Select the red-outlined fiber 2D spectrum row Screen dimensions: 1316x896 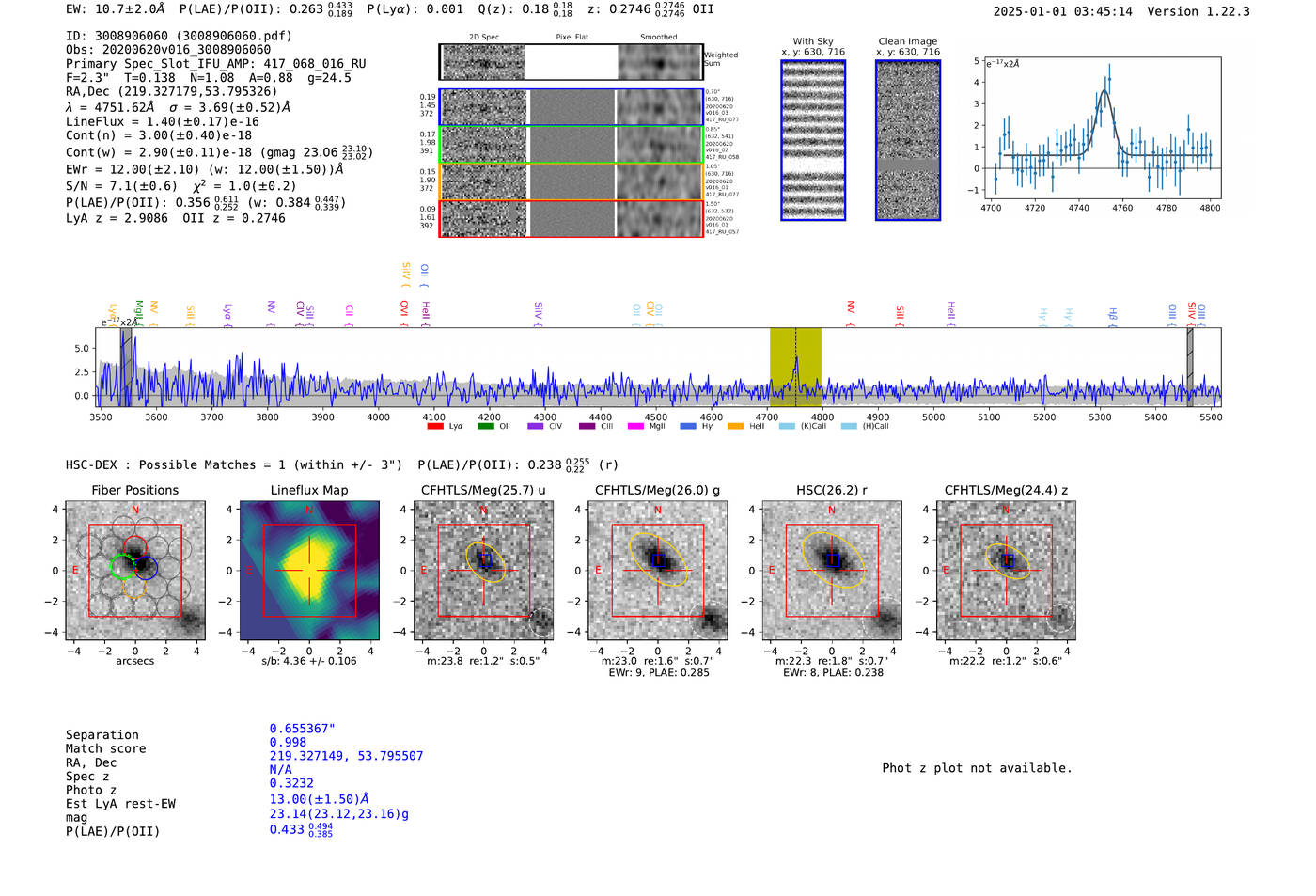click(x=571, y=218)
